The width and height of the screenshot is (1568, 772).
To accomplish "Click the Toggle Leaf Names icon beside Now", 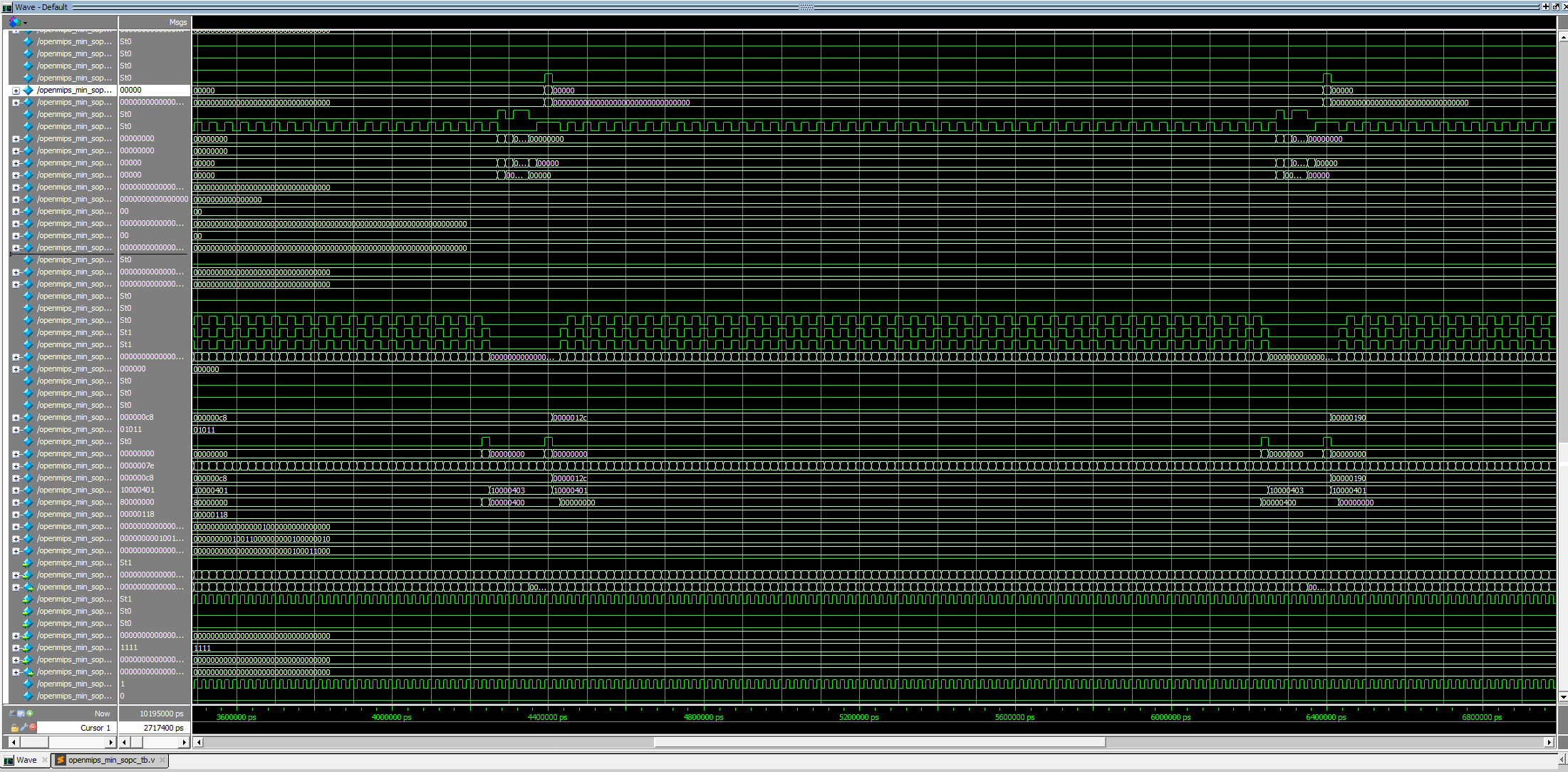I will 12,713.
